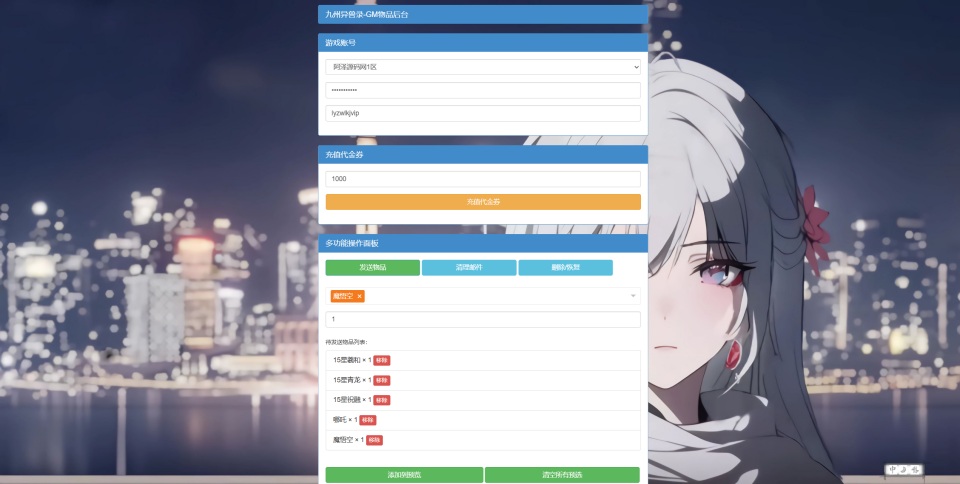Remove 15星祝融 from the pending item list
This screenshot has height=484, width=960.
[x=382, y=400]
